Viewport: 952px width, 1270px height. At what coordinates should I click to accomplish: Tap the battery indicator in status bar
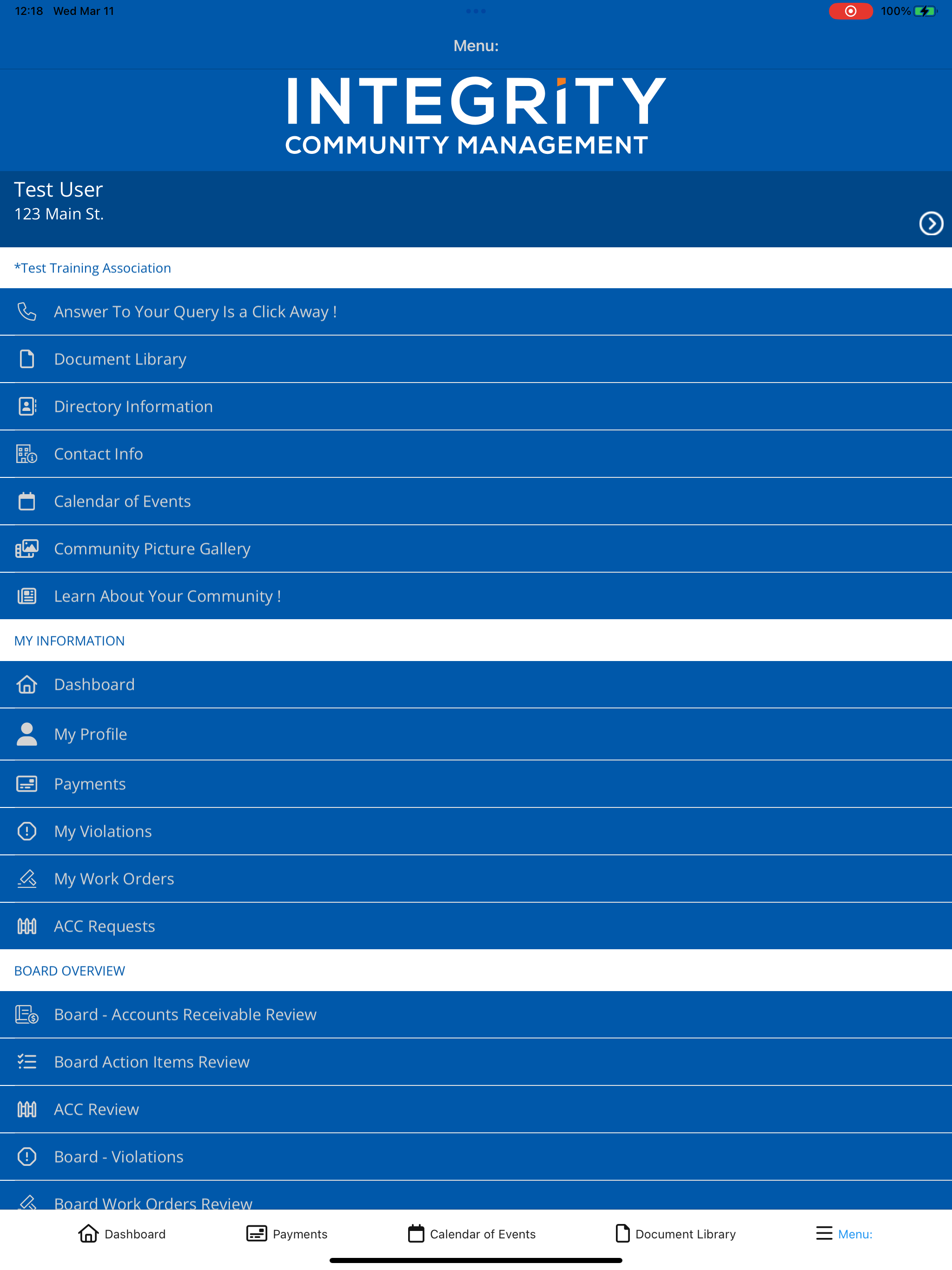click(x=925, y=11)
